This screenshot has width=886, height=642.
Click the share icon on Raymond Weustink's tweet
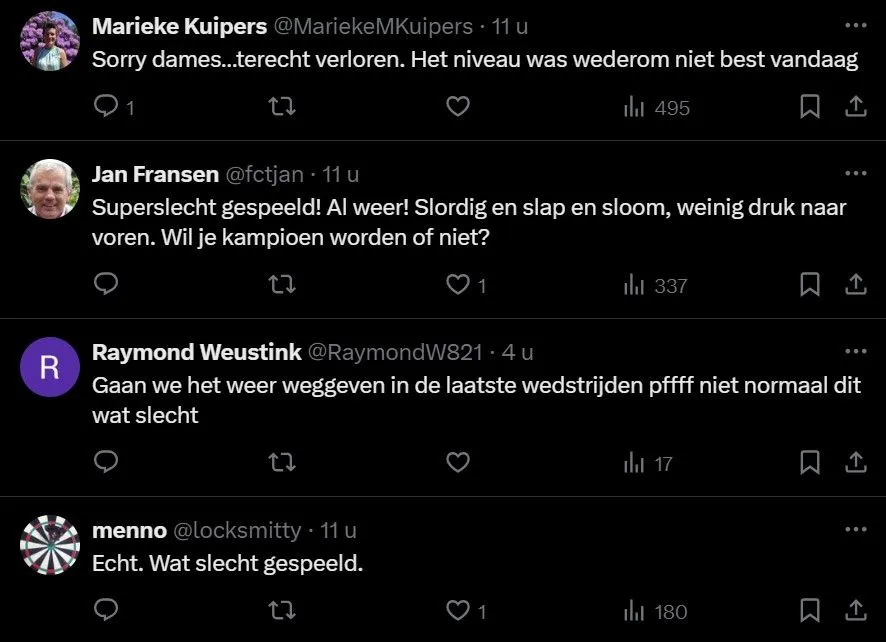point(855,463)
